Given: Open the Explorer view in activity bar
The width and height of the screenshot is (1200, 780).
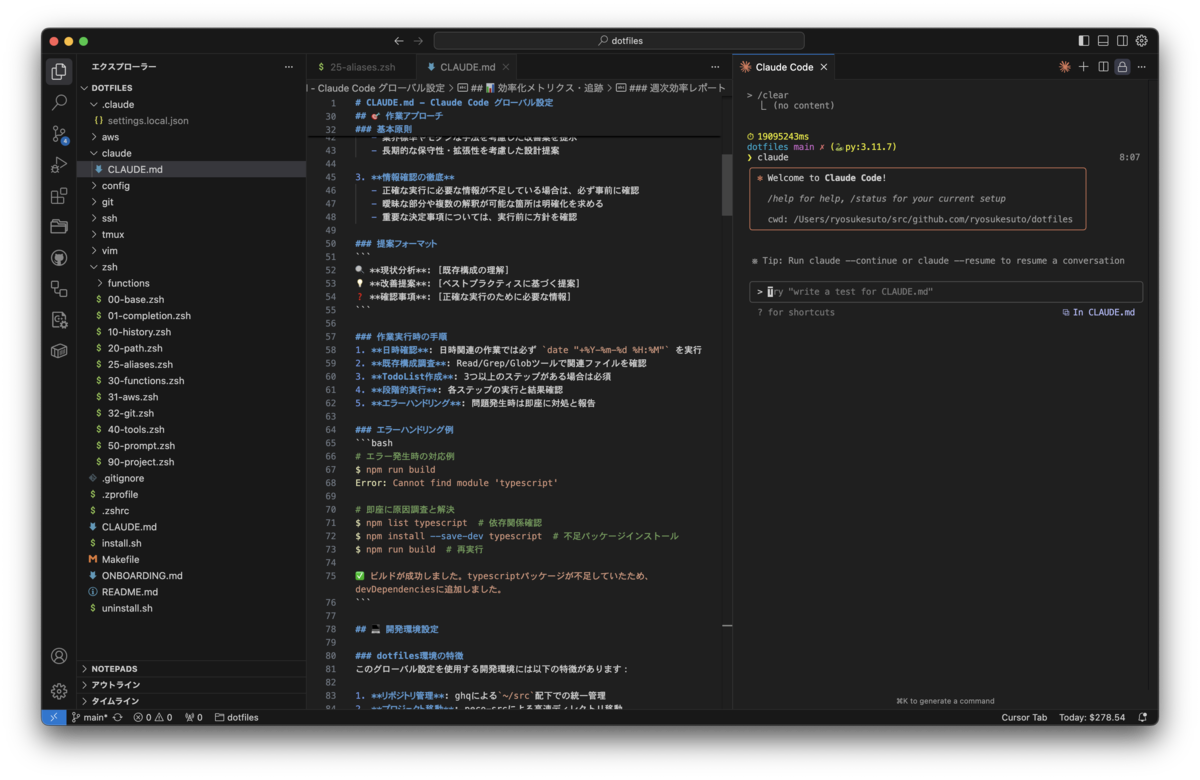Looking at the screenshot, I should point(59,71).
